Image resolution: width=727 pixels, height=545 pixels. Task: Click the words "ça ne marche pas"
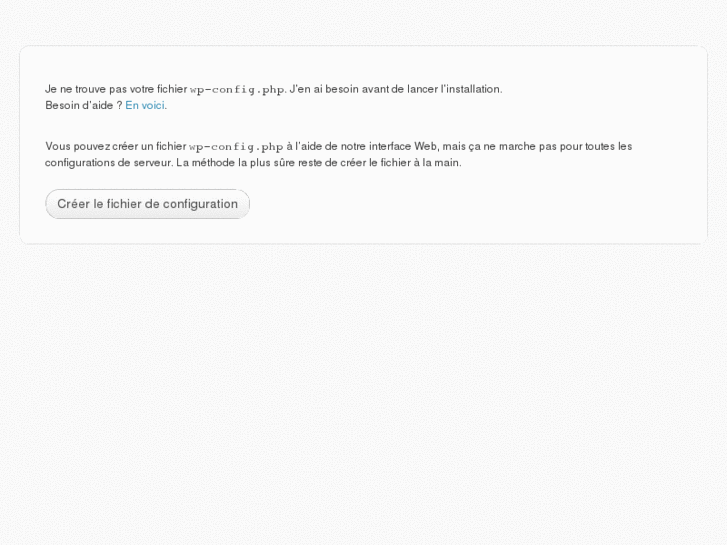click(511, 146)
